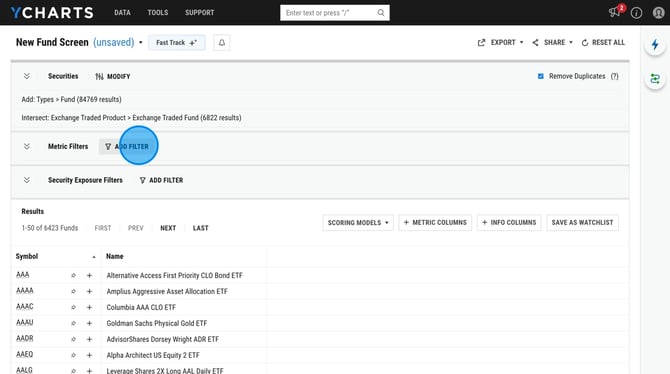The image size is (670, 374).
Task: Click the Metric Columns button
Action: click(435, 222)
